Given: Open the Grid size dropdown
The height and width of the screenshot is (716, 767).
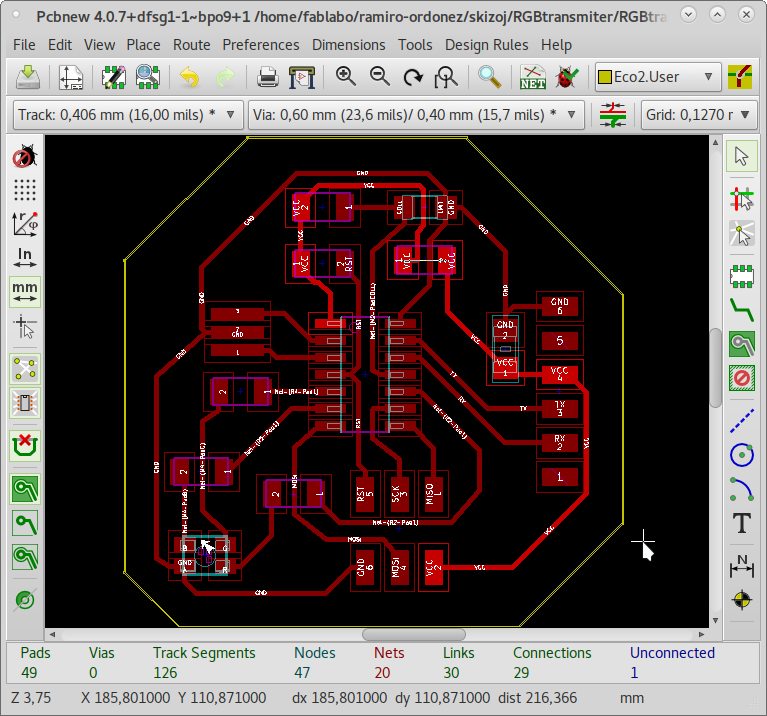Looking at the screenshot, I should 699,115.
